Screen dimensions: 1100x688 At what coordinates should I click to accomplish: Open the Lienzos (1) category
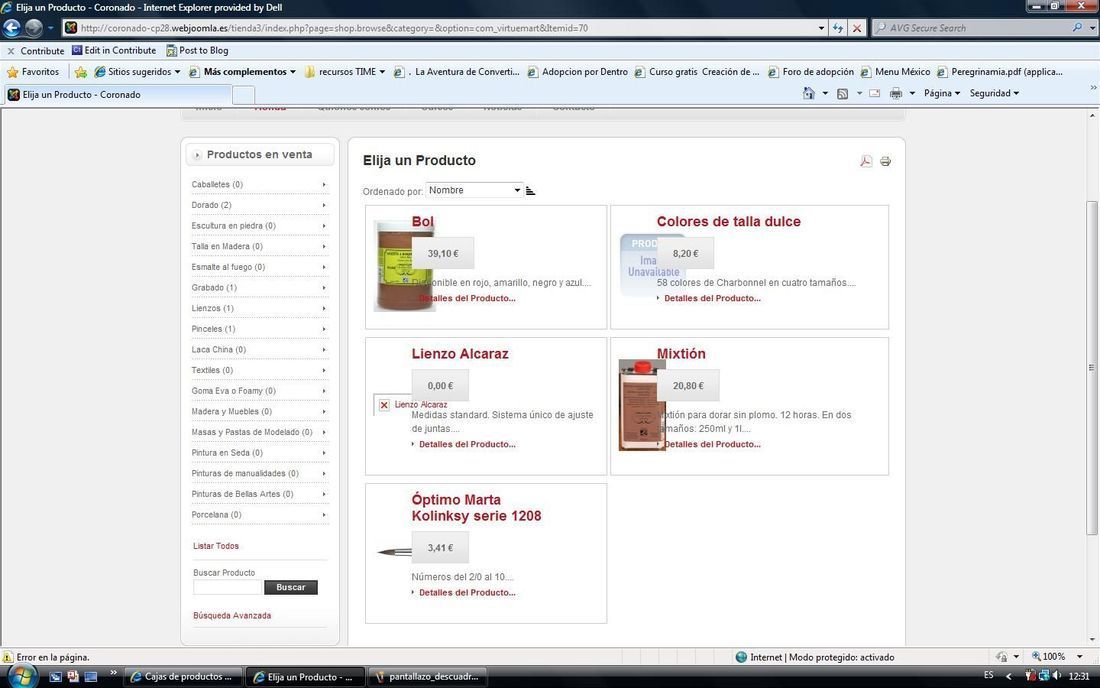coord(259,308)
